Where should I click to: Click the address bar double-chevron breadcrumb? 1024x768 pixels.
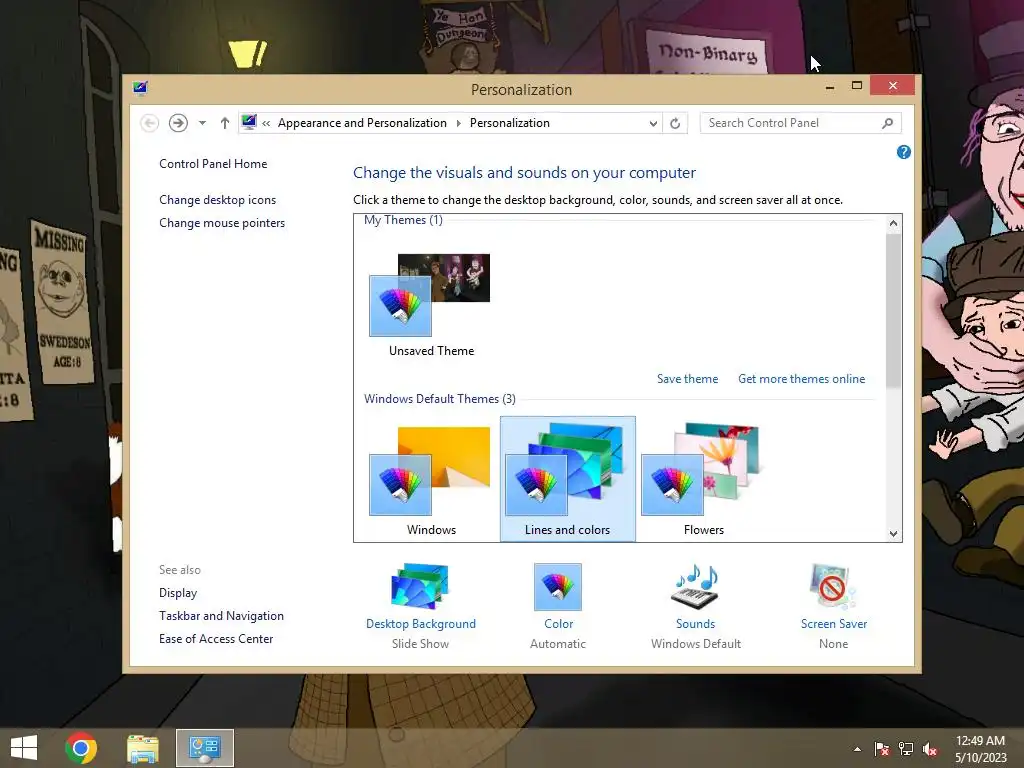point(266,123)
